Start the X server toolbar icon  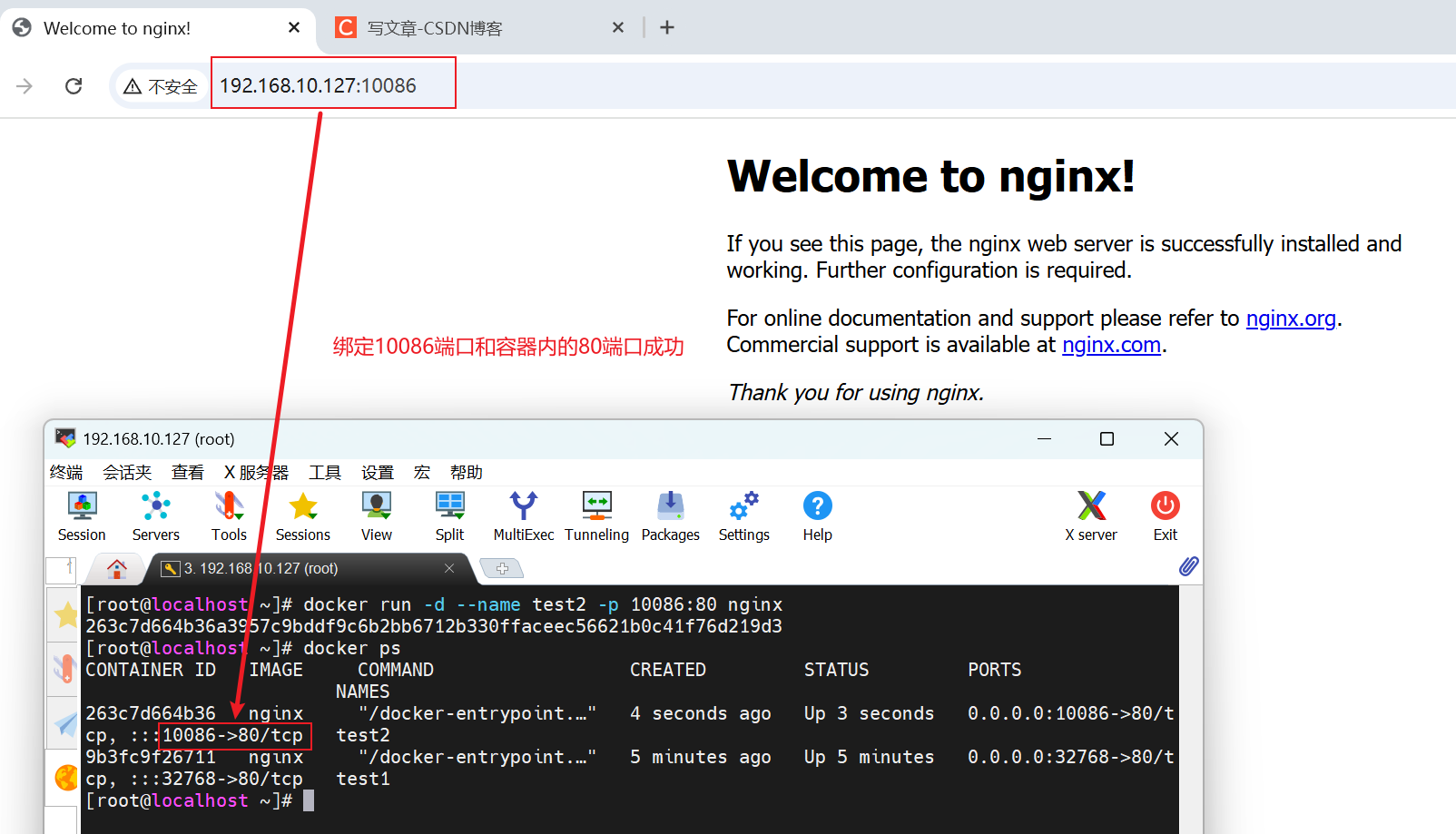1091,516
